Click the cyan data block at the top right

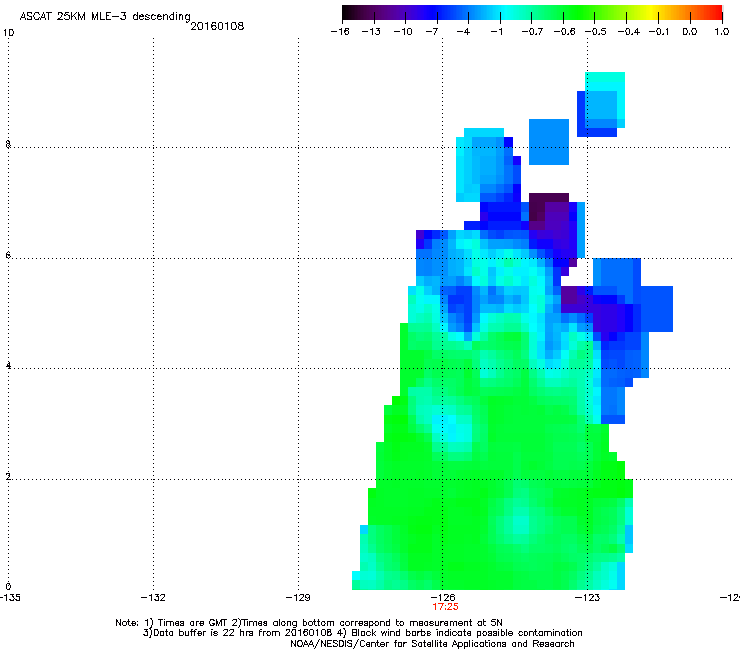coord(605,99)
